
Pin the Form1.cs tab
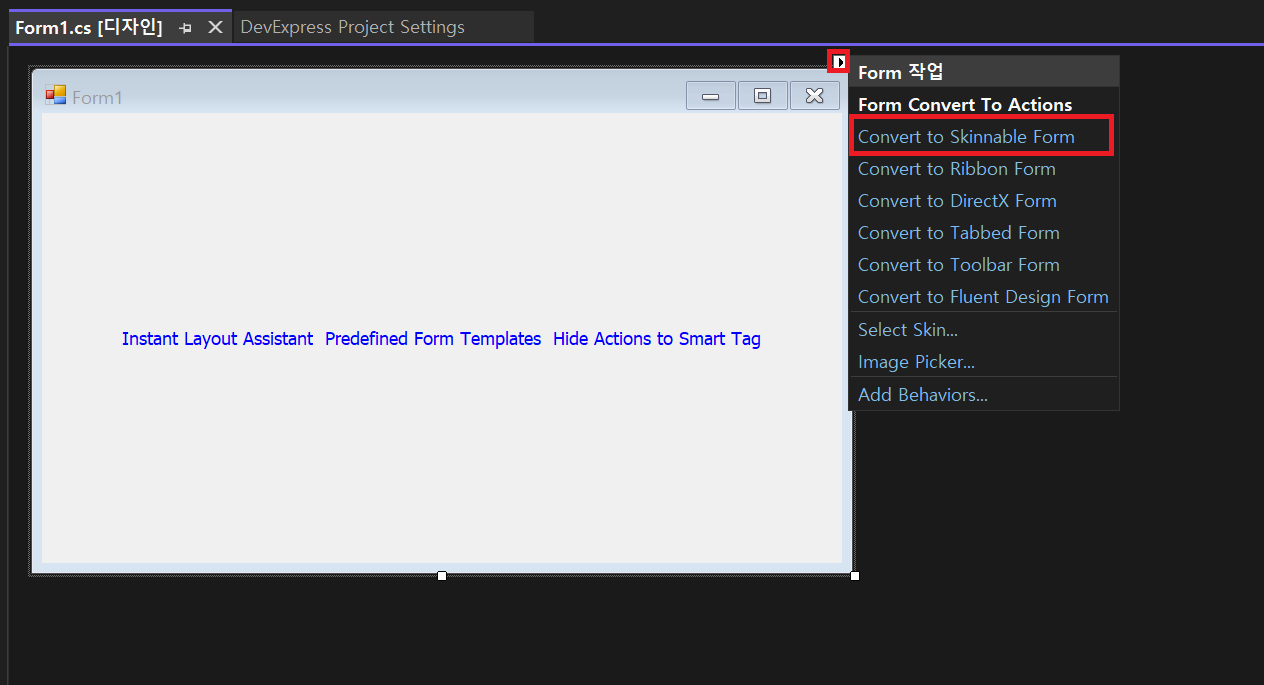(185, 28)
